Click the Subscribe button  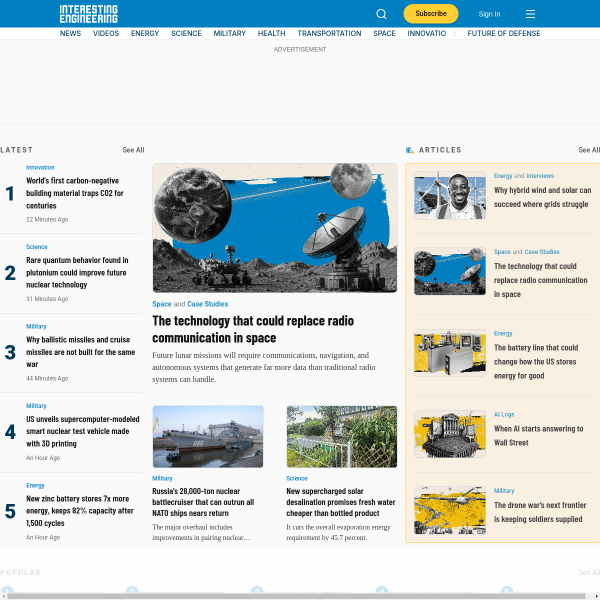(430, 14)
